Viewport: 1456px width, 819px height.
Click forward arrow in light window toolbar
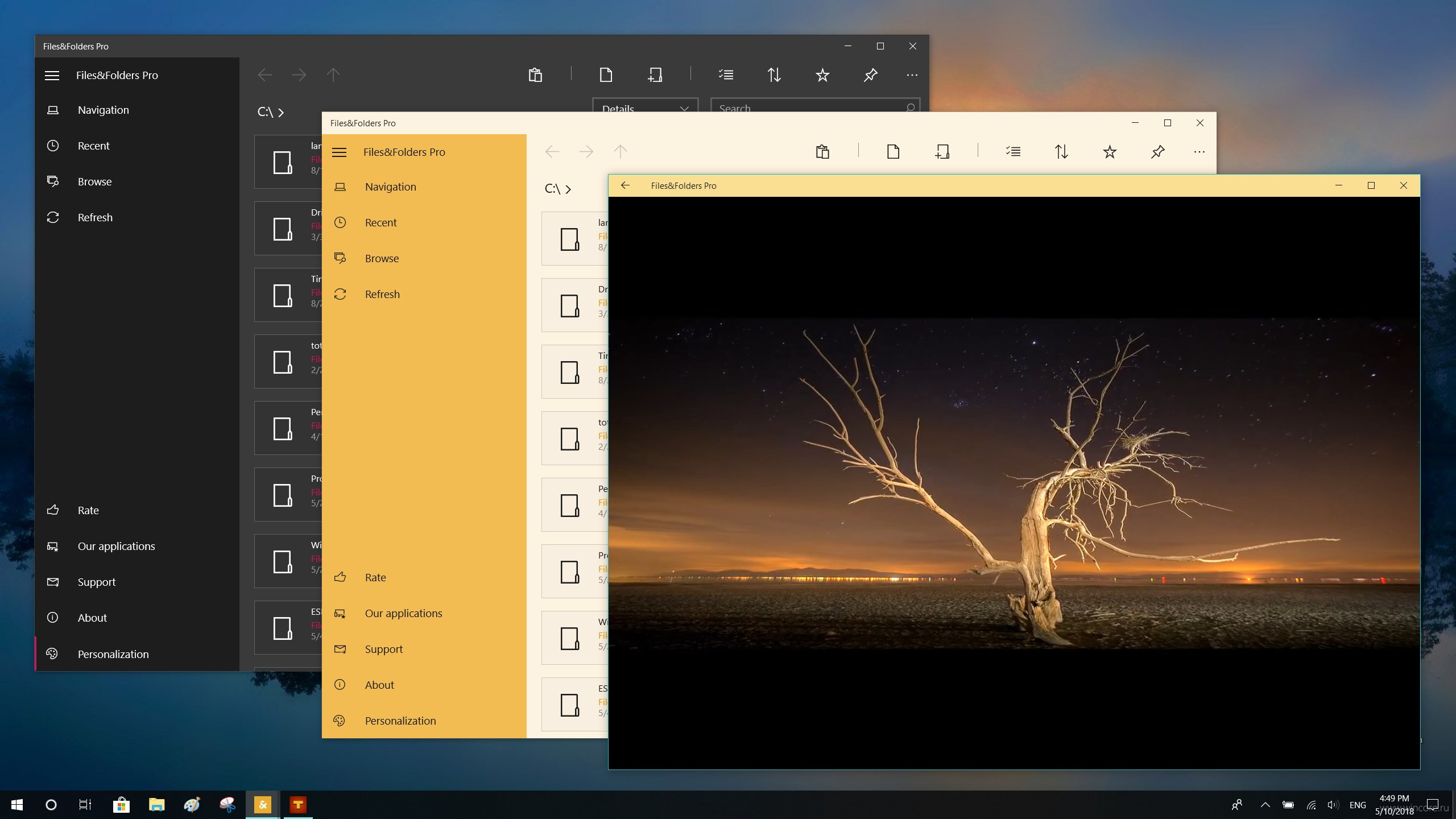click(x=586, y=151)
